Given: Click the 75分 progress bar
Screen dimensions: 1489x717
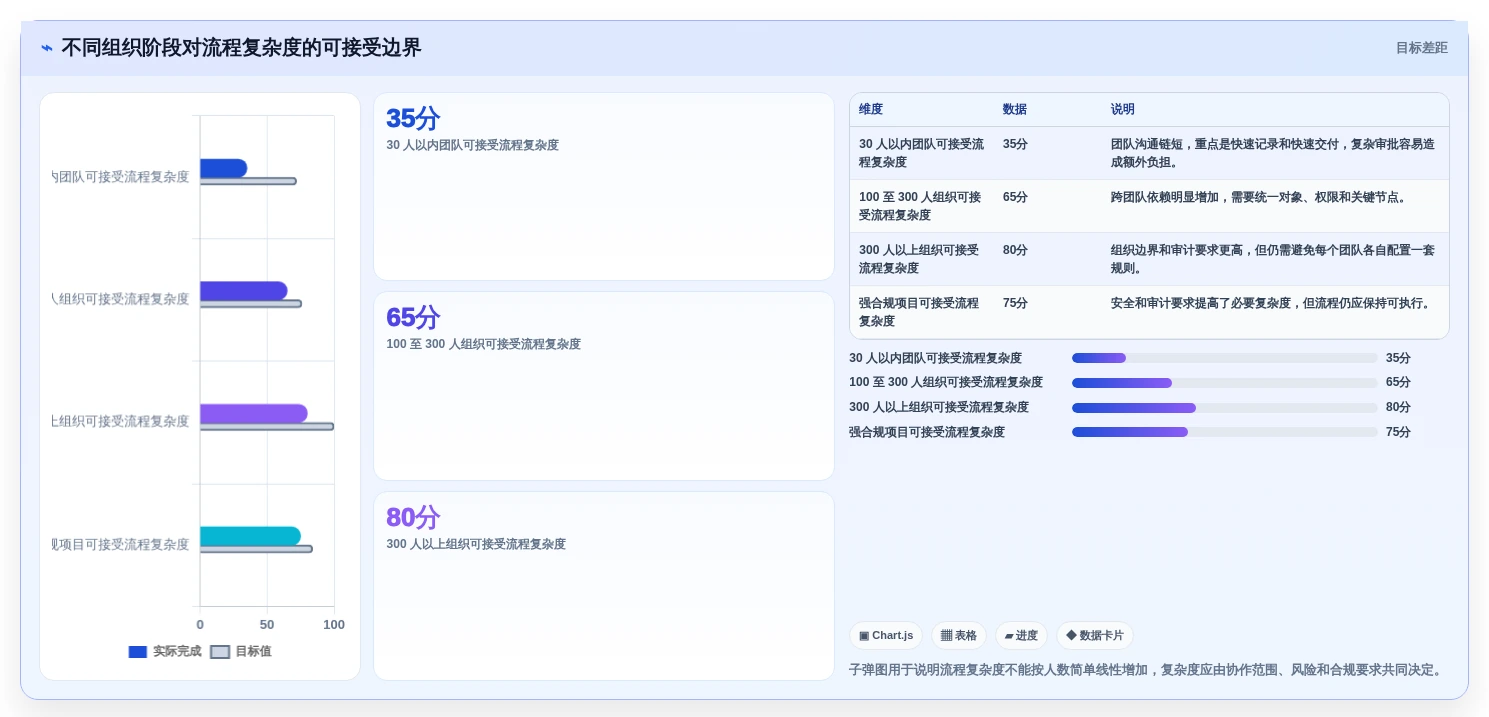Looking at the screenshot, I should pos(1225,432).
